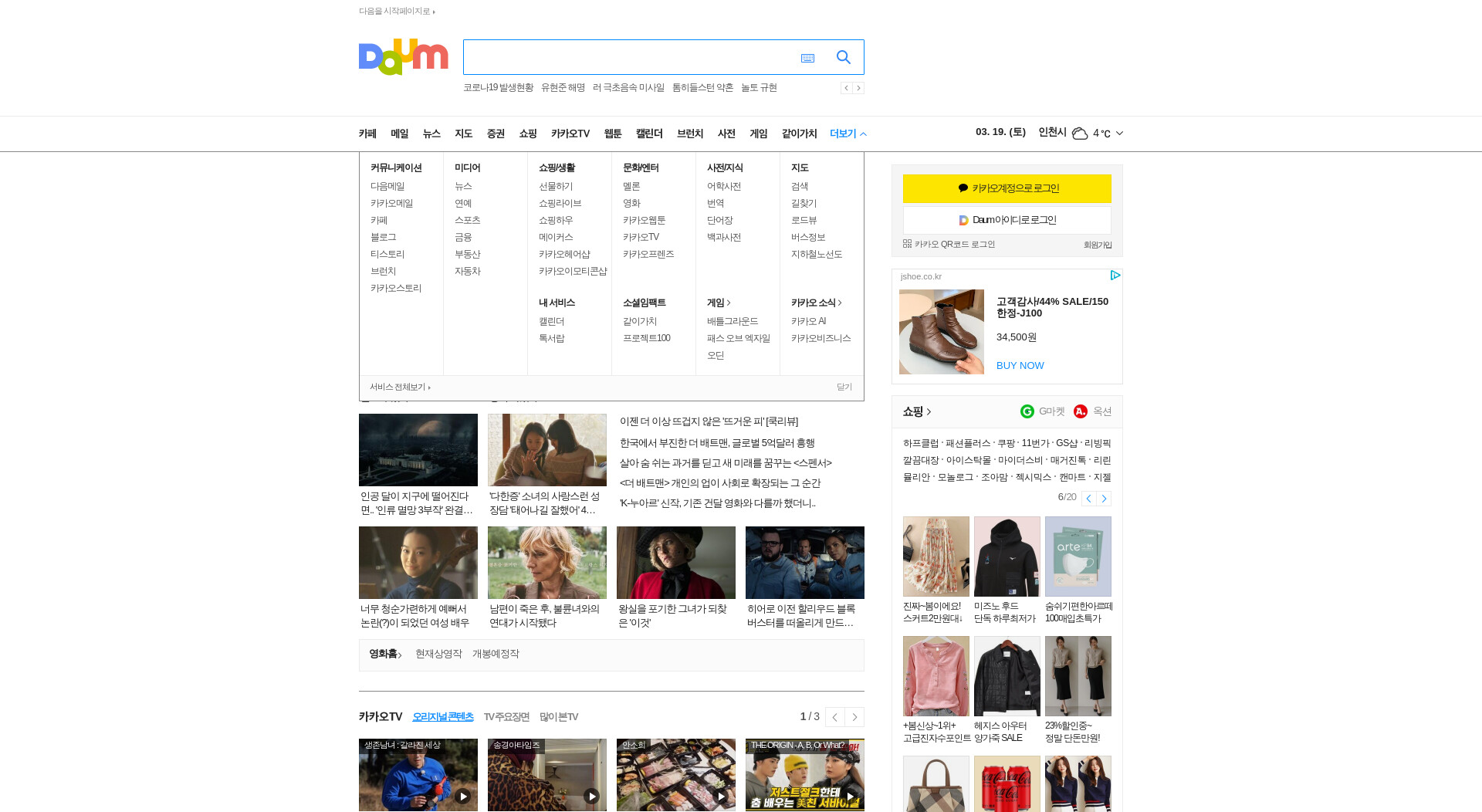Open the brown boots ad image
The width and height of the screenshot is (1482, 812).
tap(942, 332)
